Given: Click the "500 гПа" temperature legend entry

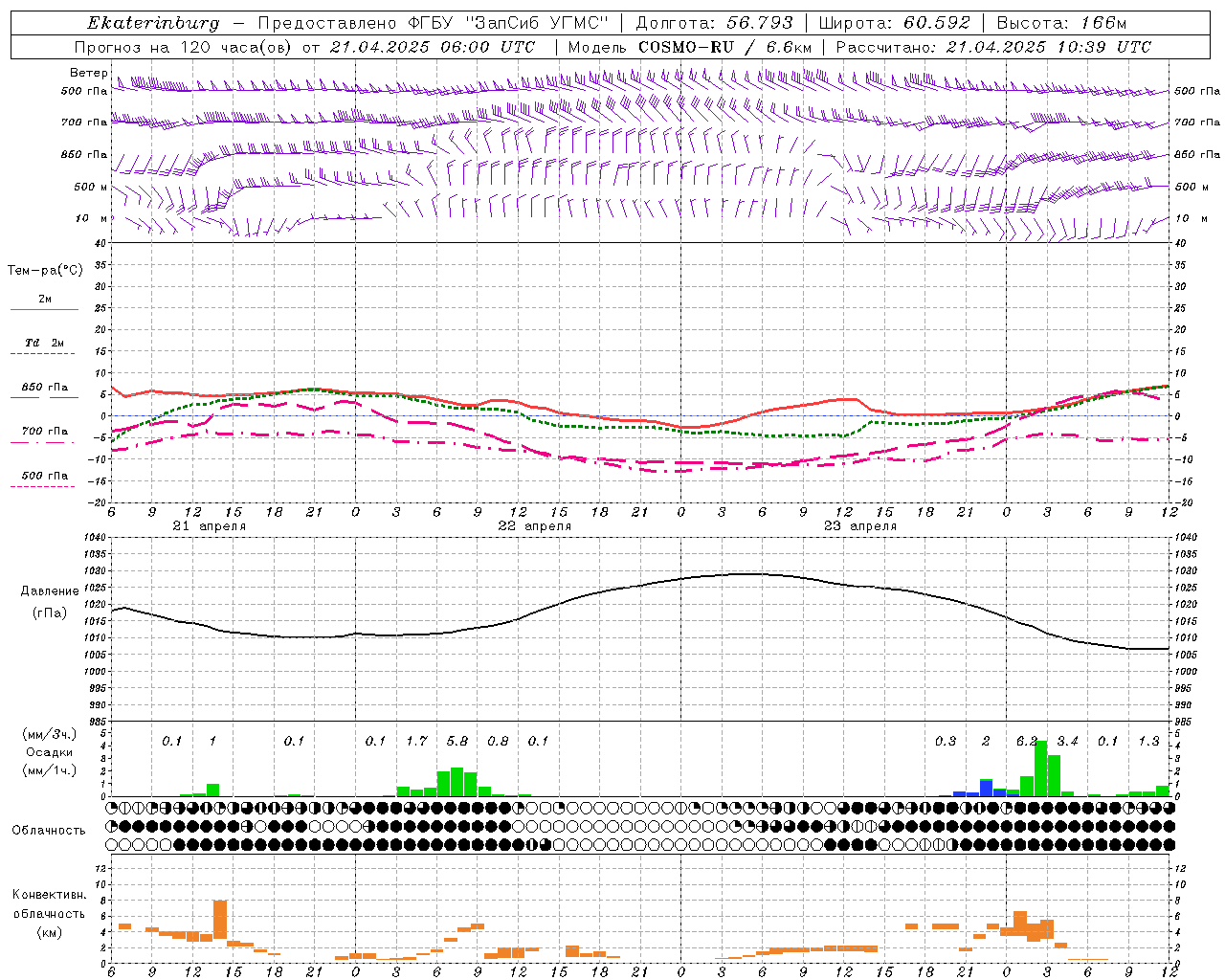Looking at the screenshot, I should [x=45, y=476].
